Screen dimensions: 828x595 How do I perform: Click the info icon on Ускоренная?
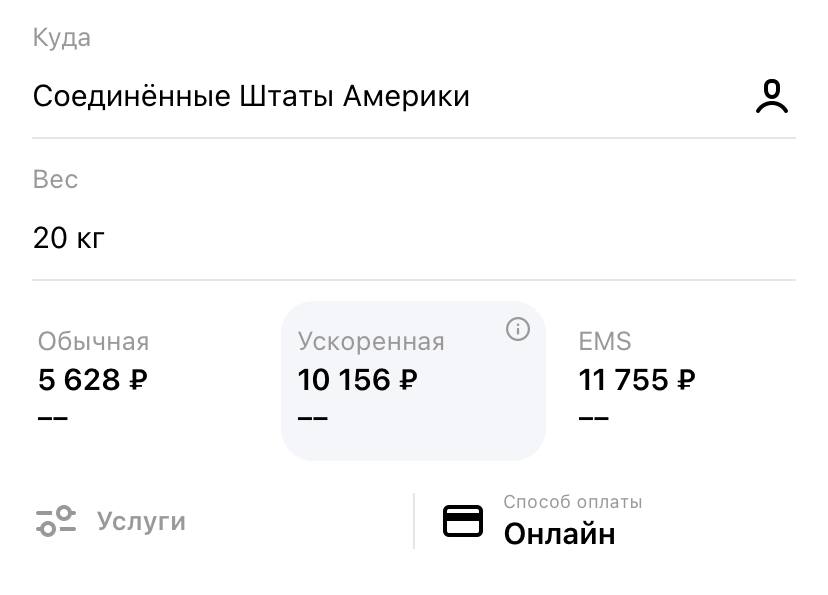517,329
